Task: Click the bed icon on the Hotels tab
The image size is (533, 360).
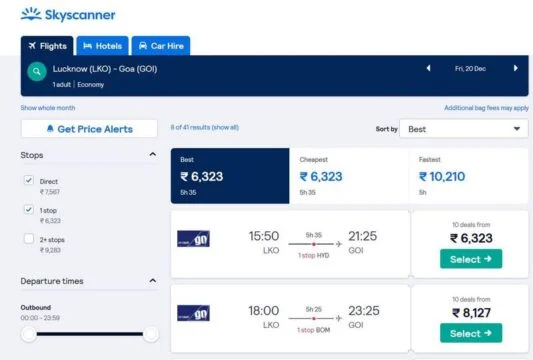Action: (x=87, y=46)
